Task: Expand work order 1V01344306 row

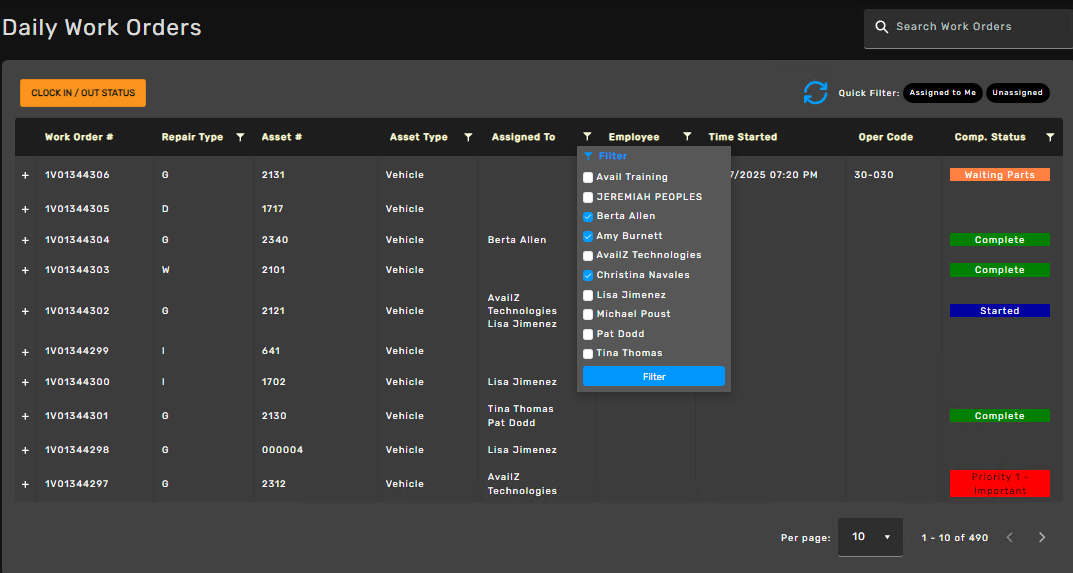Action: coord(25,175)
